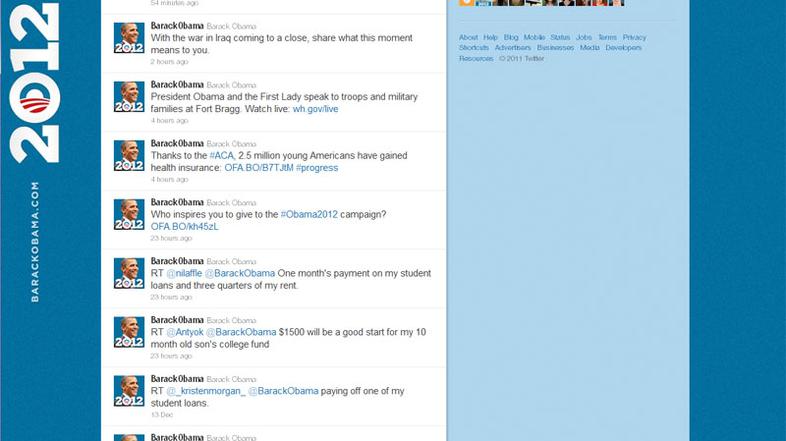
Task: Open the #ACA hashtag
Action: click(x=222, y=155)
